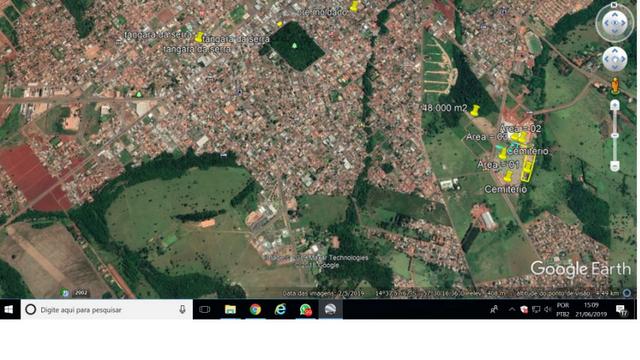
Task: Click the green tree icon in forest square
Action: (x=294, y=46)
